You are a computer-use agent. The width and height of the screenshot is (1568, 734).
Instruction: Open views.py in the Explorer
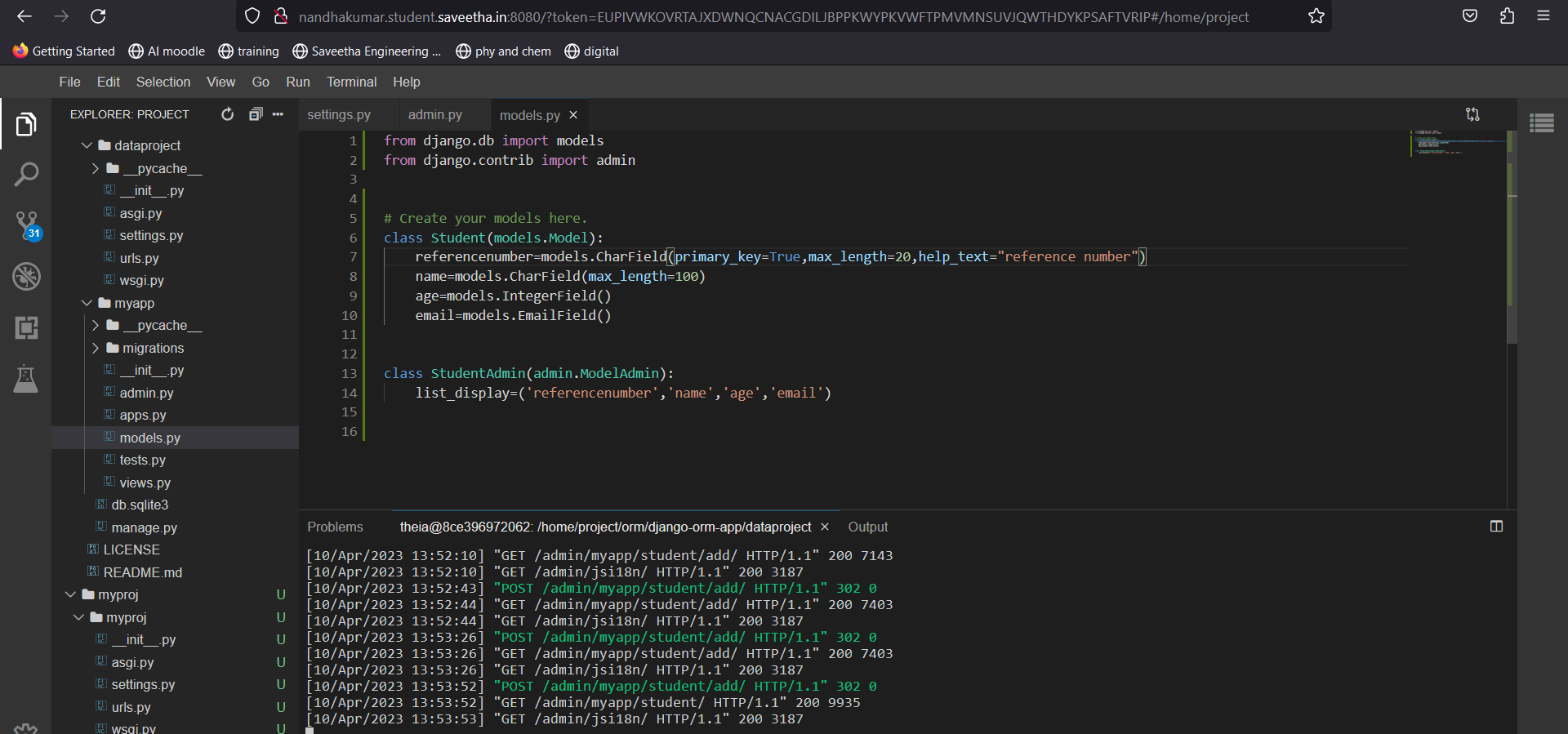click(145, 483)
